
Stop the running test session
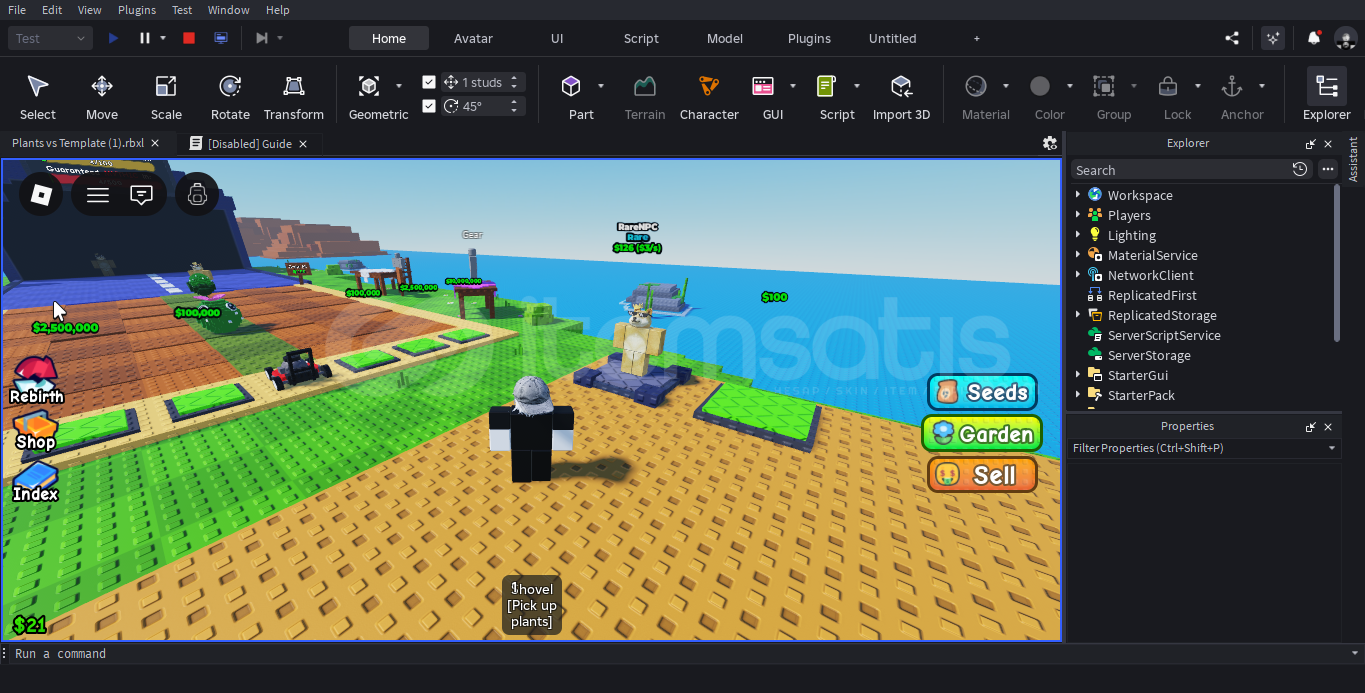point(189,38)
